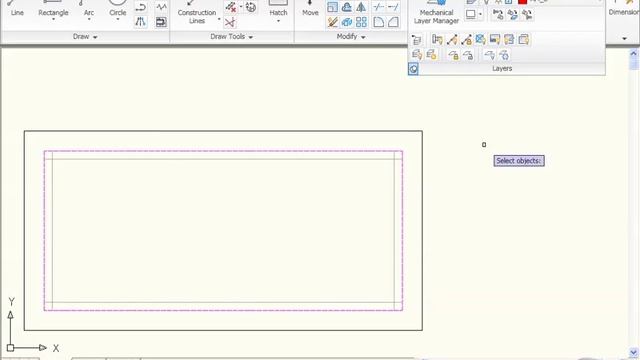Choose the Arc tool
Screen dimensions: 640x360
tap(89, 10)
